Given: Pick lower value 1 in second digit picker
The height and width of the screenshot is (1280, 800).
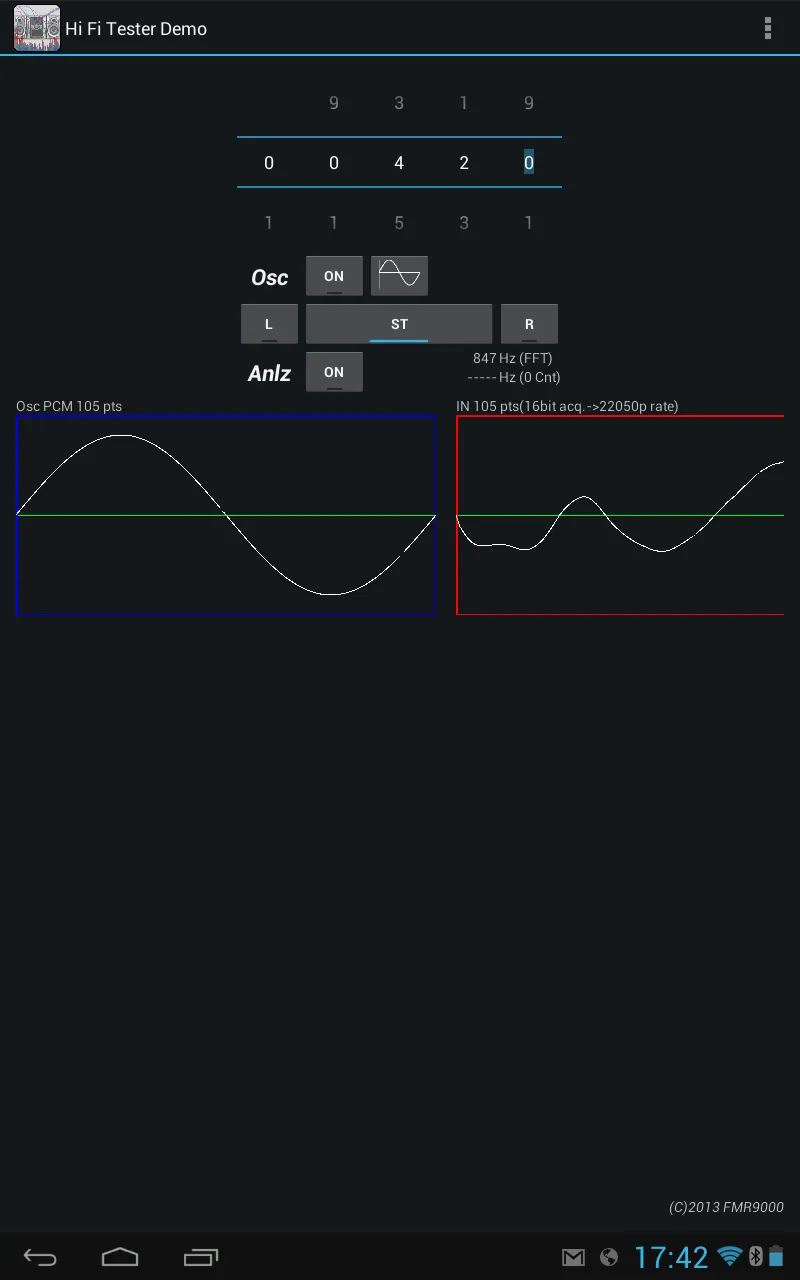Looking at the screenshot, I should point(334,222).
